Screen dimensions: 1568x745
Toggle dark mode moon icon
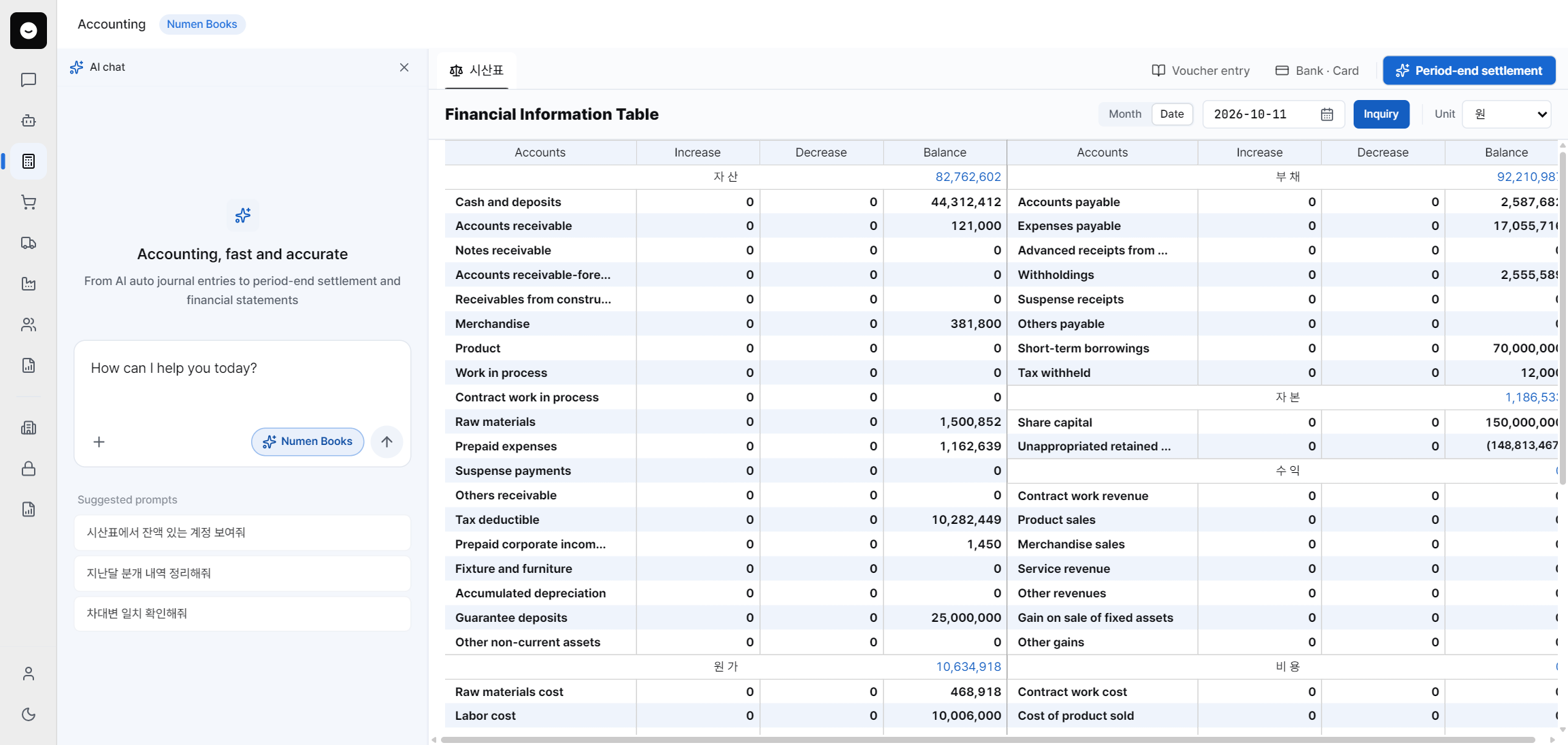click(28, 714)
